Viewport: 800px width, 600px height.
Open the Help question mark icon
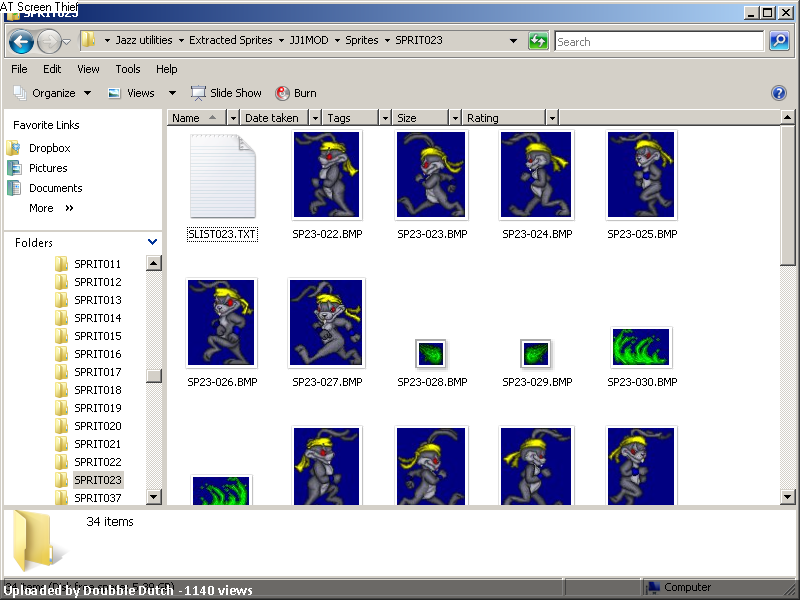pos(779,93)
